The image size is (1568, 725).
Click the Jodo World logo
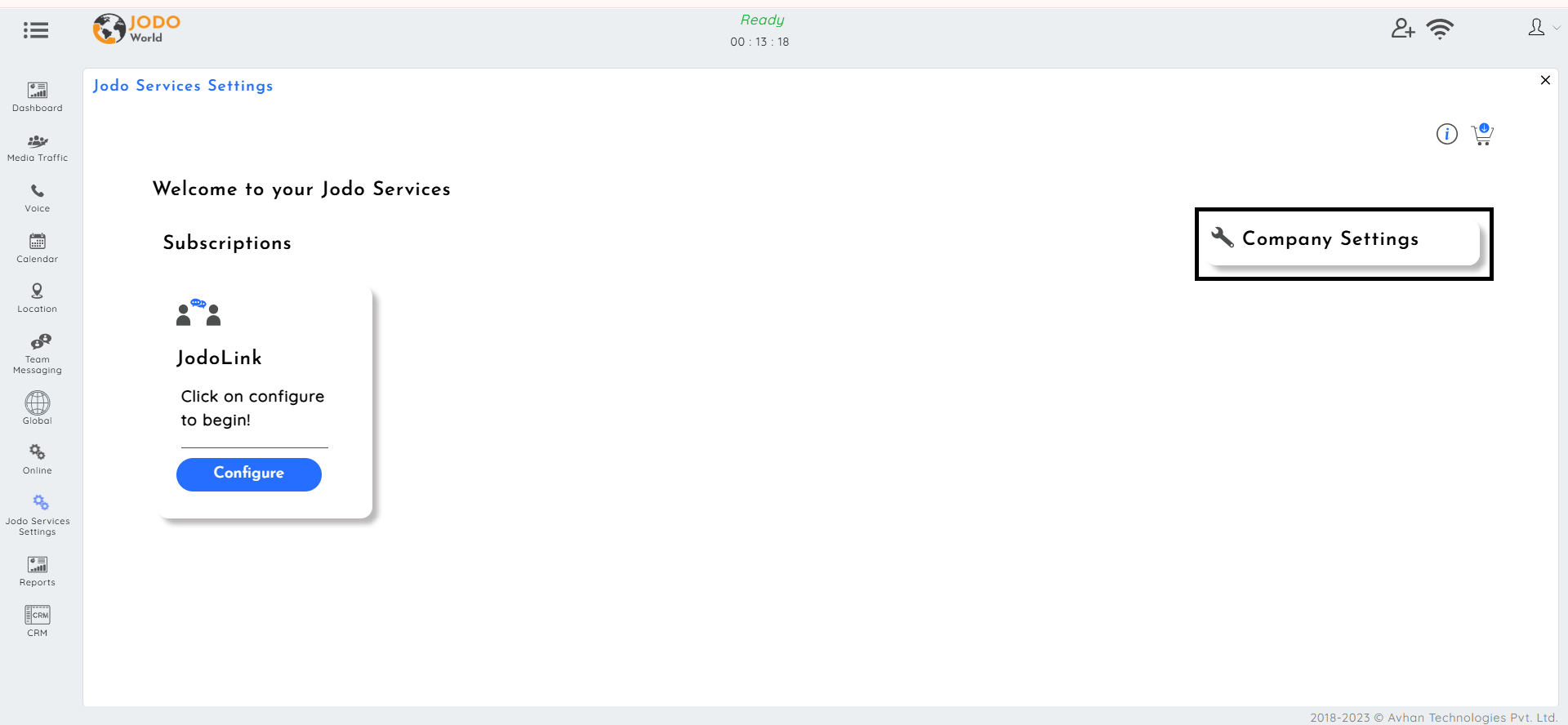136,29
